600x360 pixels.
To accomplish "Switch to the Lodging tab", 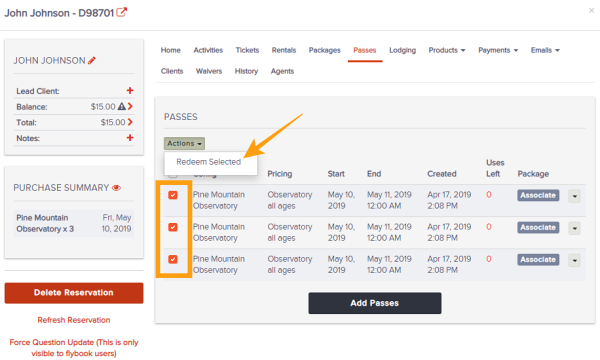I will click(403, 50).
